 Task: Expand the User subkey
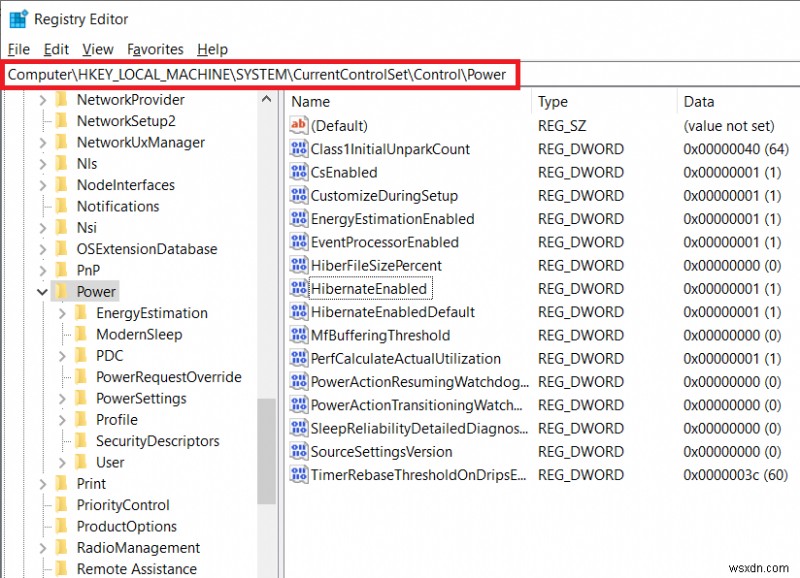tap(62, 463)
